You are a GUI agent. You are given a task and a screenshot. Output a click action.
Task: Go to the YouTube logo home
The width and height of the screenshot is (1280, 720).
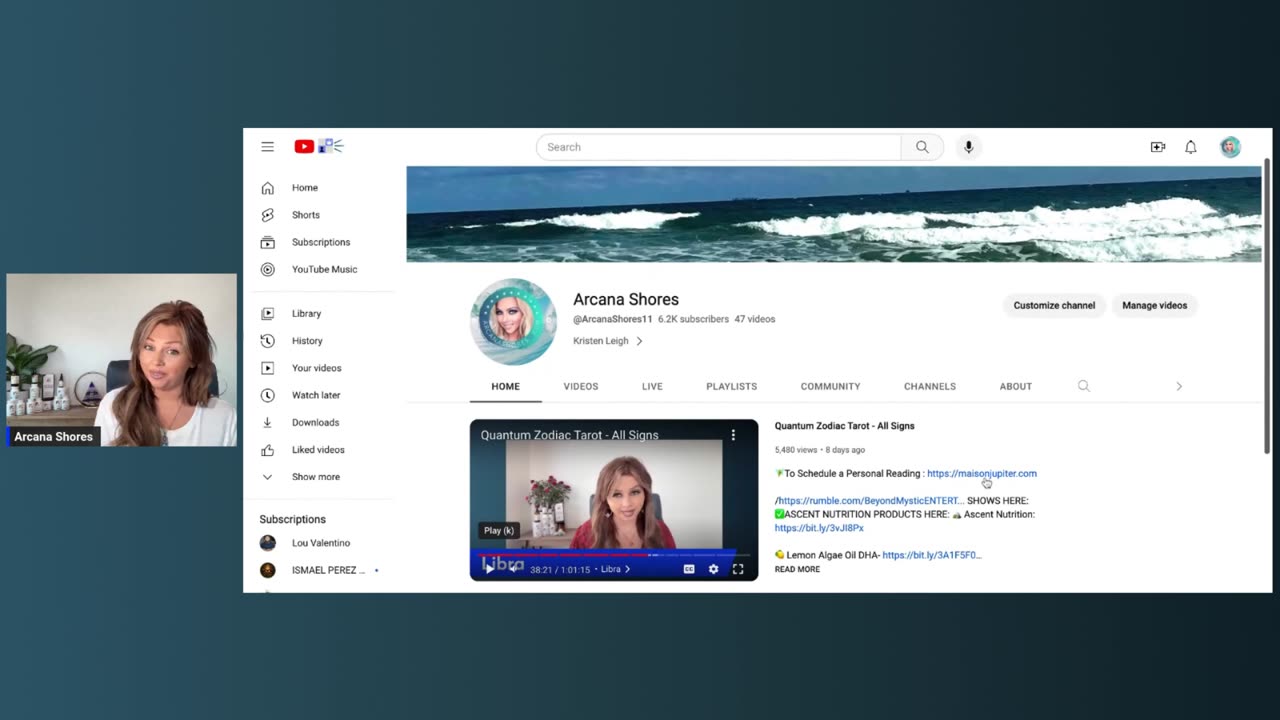319,147
